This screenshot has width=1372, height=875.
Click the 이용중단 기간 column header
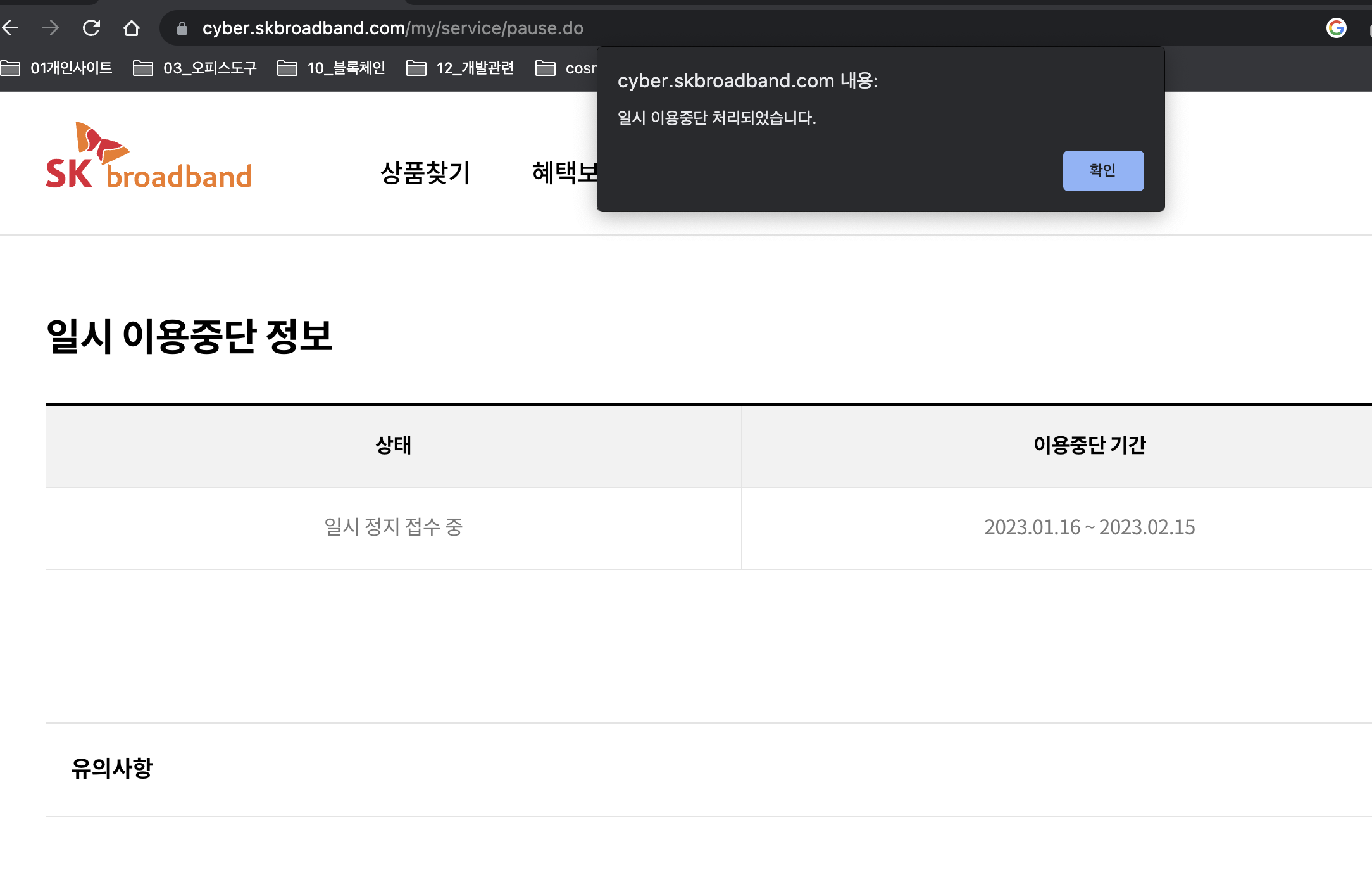[1089, 445]
